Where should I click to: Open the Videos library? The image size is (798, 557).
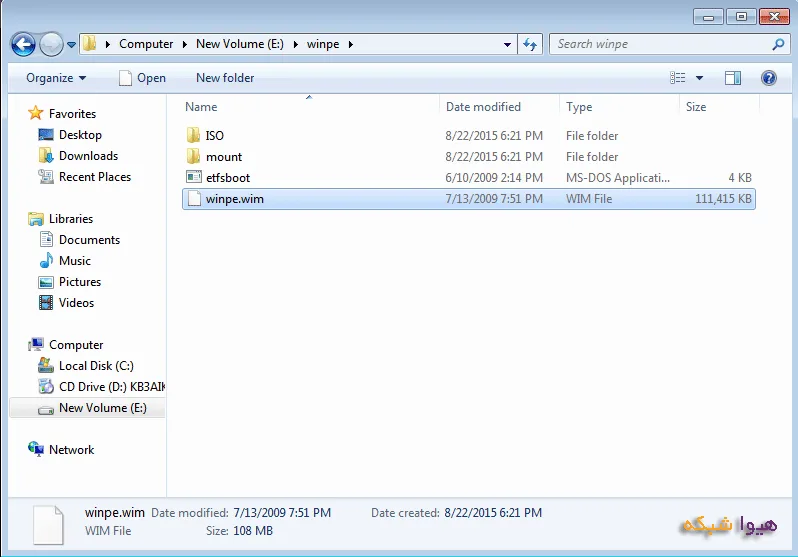click(x=76, y=302)
